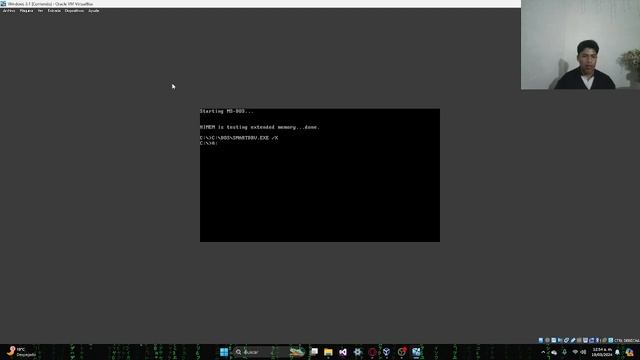The width and height of the screenshot is (640, 360).
Task: Click the HIMEM testing extended memory line
Action: (260, 127)
